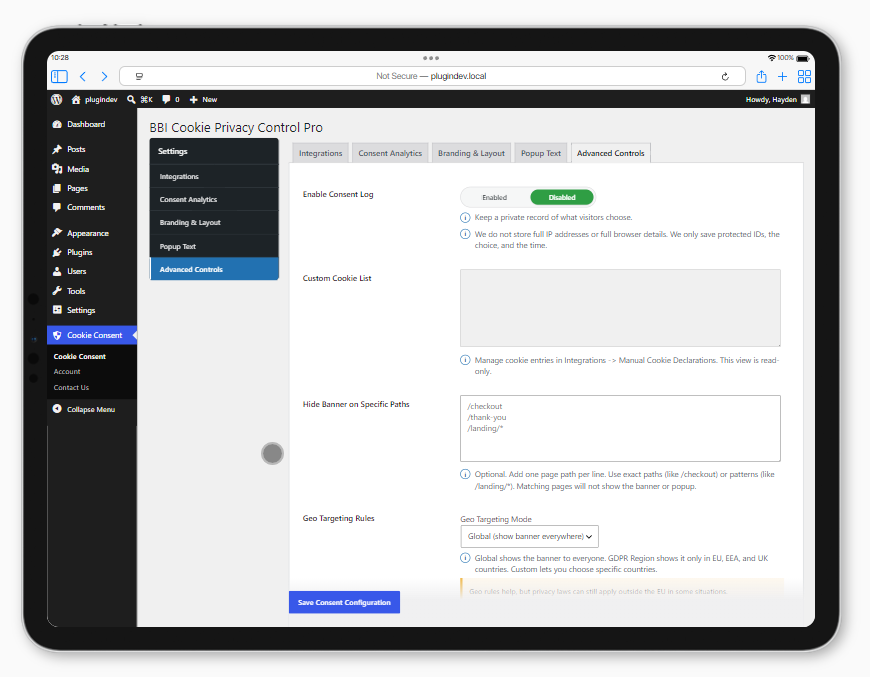Click the Custom Cookie List read-only box
This screenshot has height=677, width=870.
[x=620, y=308]
